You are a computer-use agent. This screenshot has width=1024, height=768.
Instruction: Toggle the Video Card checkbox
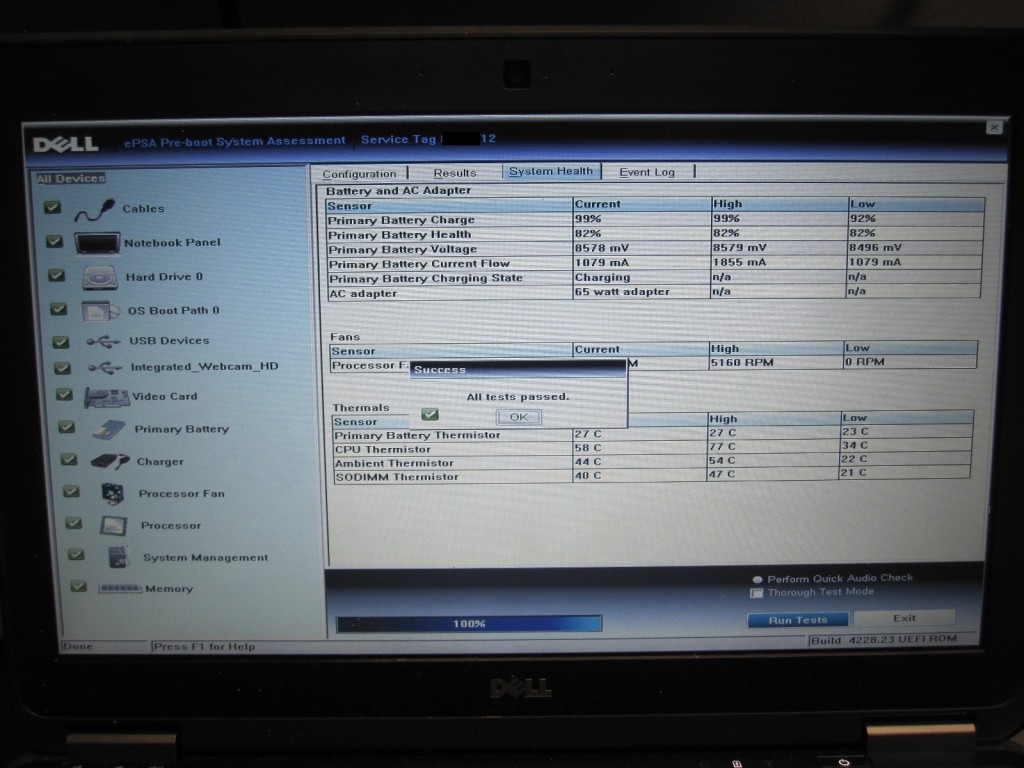(x=64, y=394)
